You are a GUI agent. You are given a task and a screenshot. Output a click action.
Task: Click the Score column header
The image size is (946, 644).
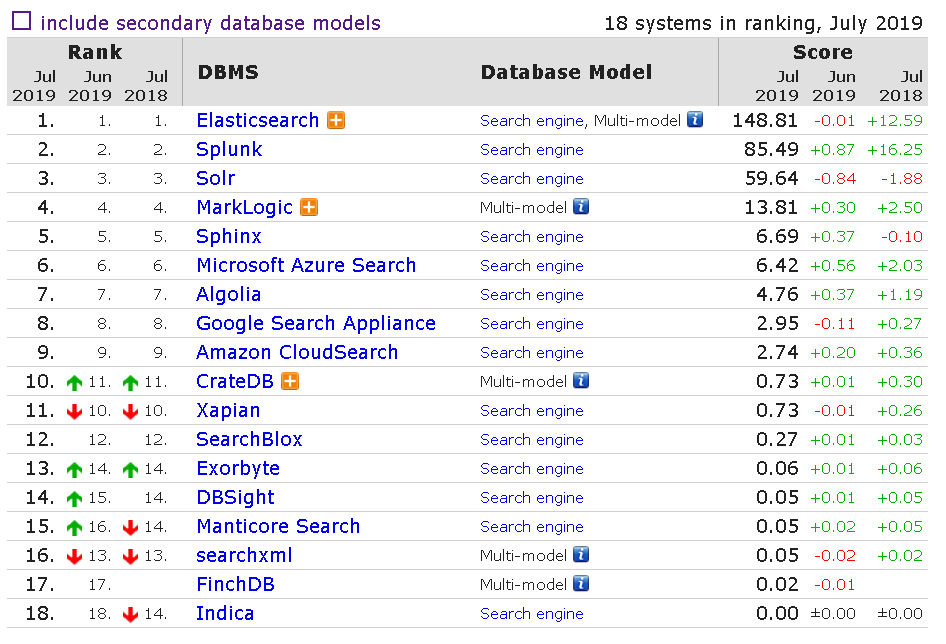pyautogui.click(x=823, y=52)
